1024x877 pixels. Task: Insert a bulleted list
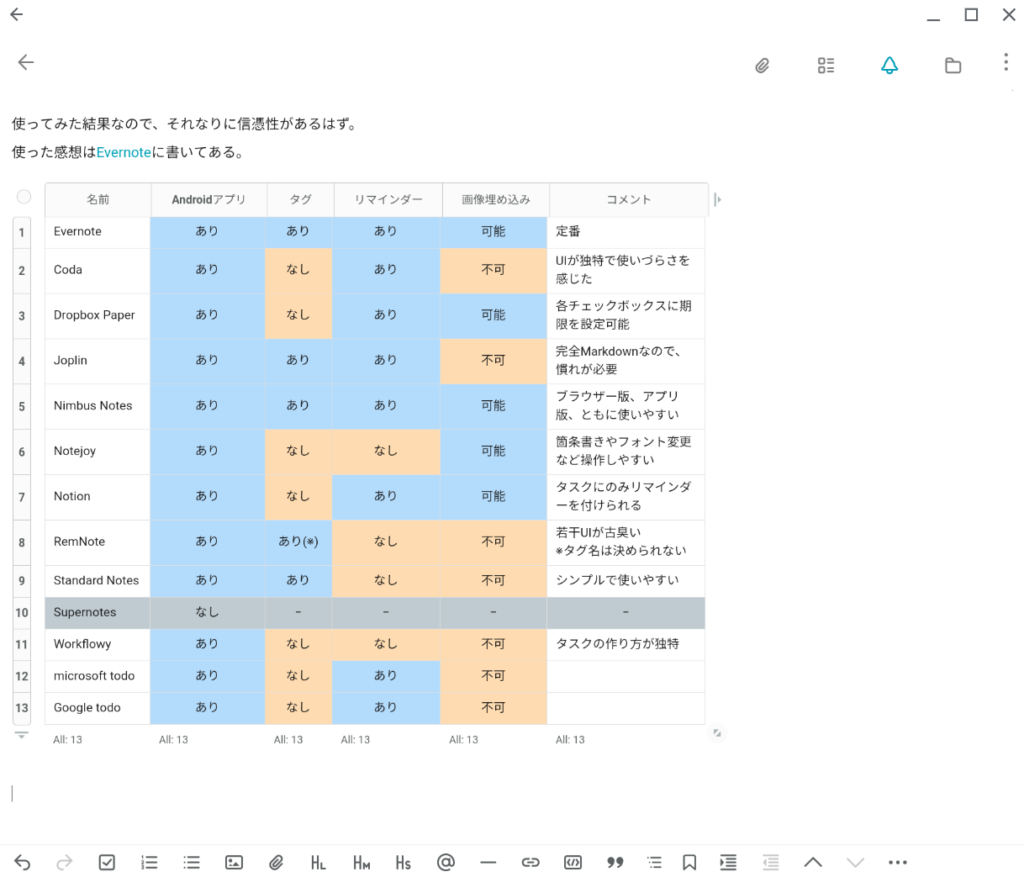tap(191, 863)
